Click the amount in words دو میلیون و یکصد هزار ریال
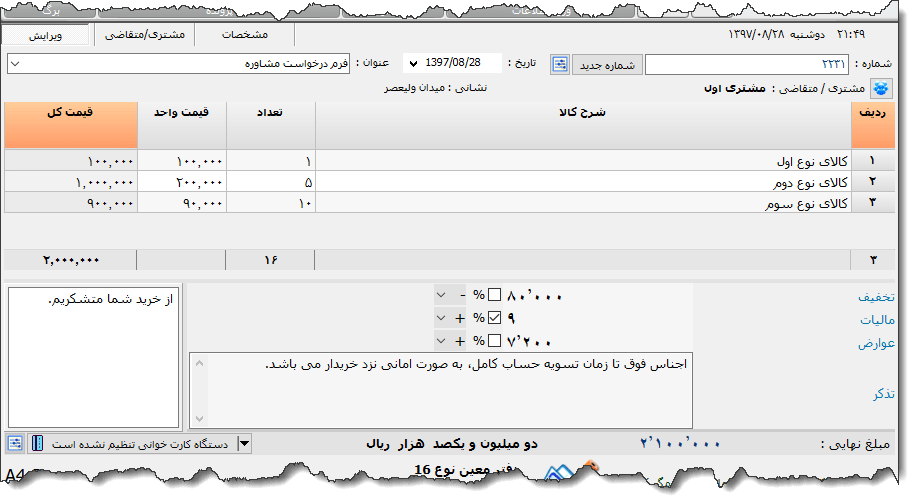Image resolution: width=908 pixels, height=496 pixels. 452,444
